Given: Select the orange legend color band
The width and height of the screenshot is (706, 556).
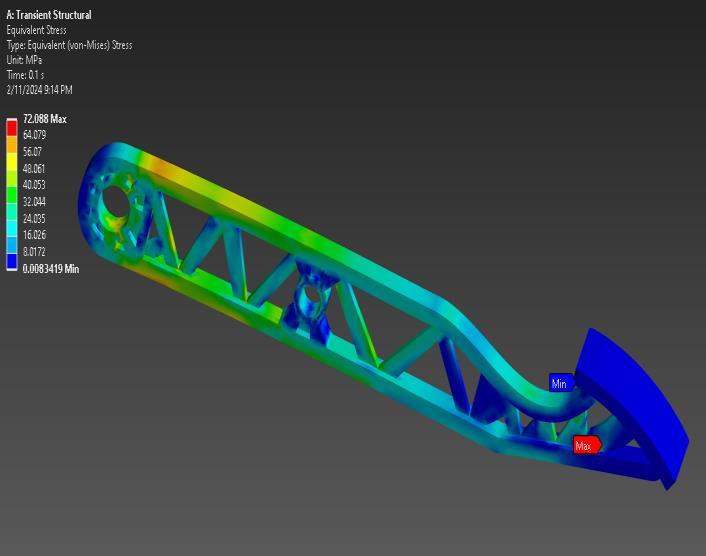Looking at the screenshot, I should point(12,145).
